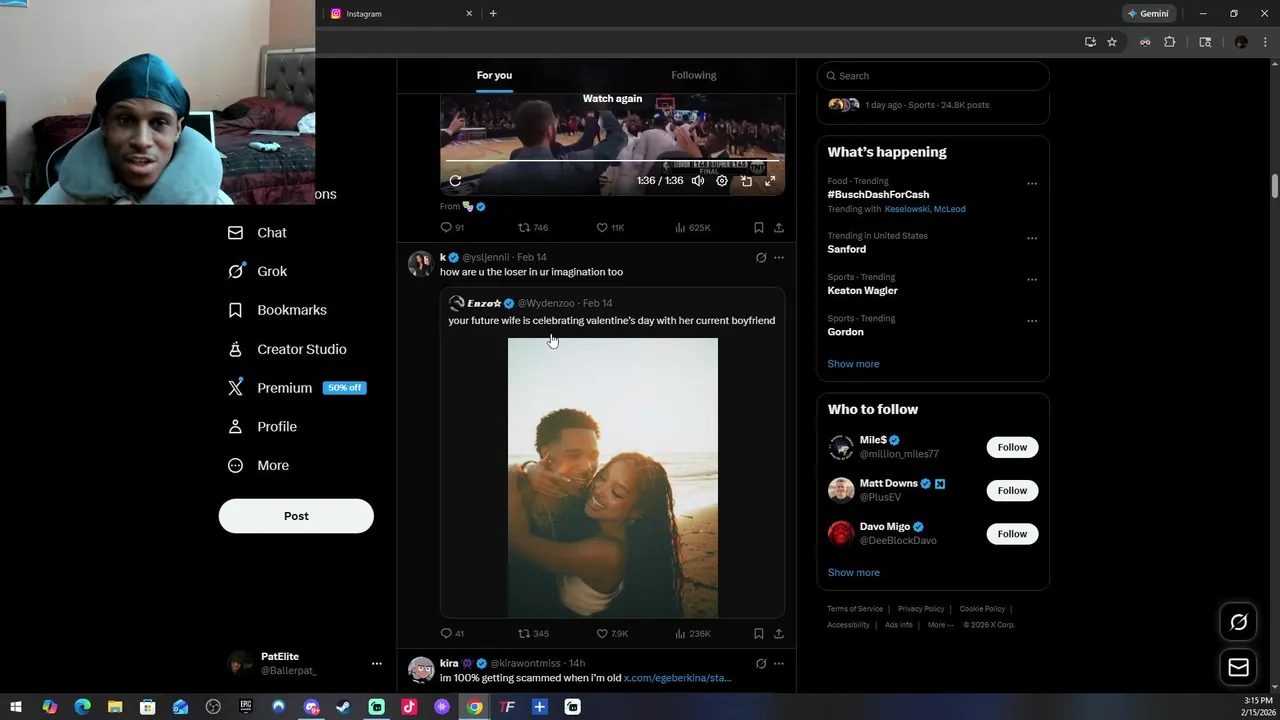Open the Gemini button in Chrome
This screenshot has height=720, width=1280.
1148,13
